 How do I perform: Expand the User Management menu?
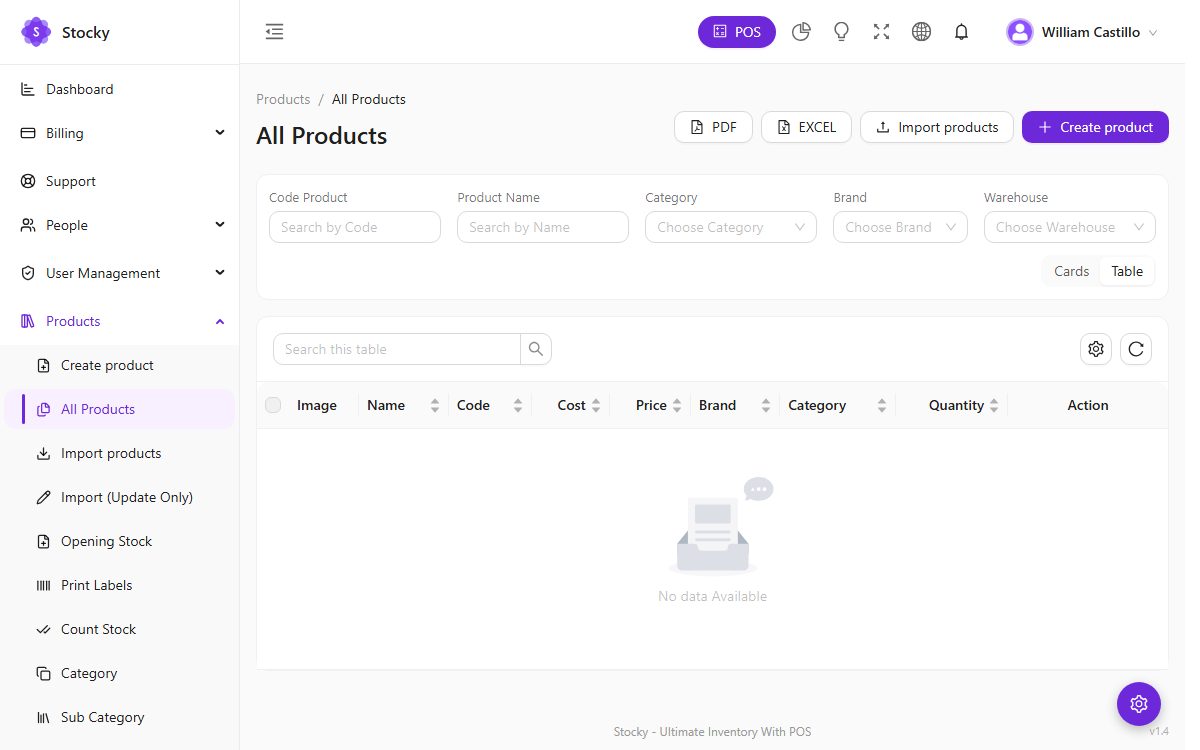coord(120,273)
